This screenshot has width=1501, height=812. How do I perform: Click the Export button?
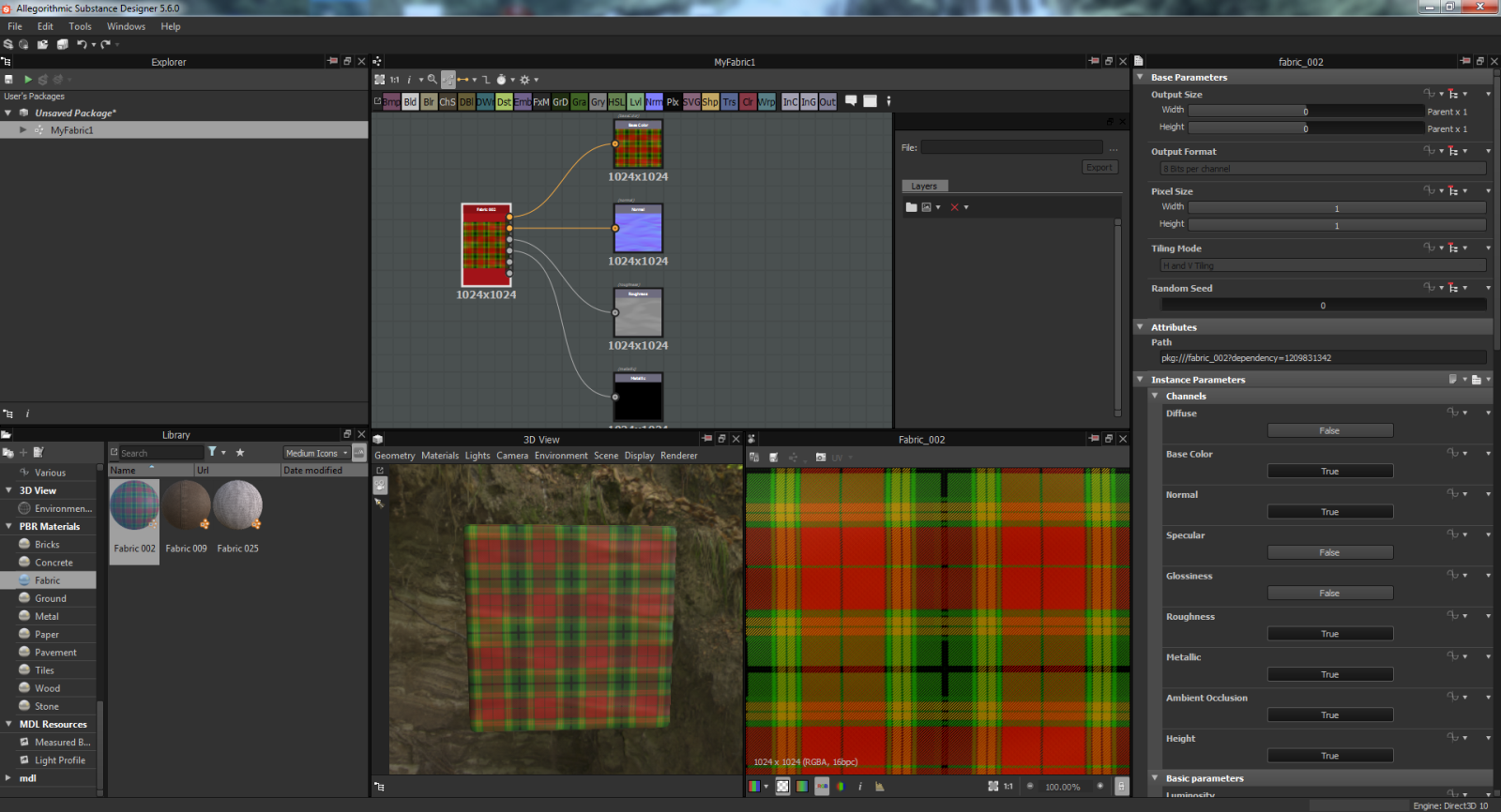click(1099, 167)
